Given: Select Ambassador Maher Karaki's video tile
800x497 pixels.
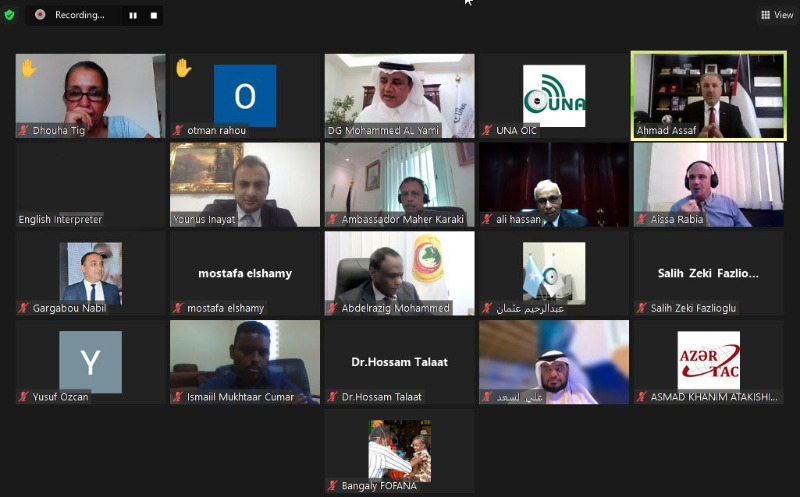Looking at the screenshot, I should (x=399, y=185).
